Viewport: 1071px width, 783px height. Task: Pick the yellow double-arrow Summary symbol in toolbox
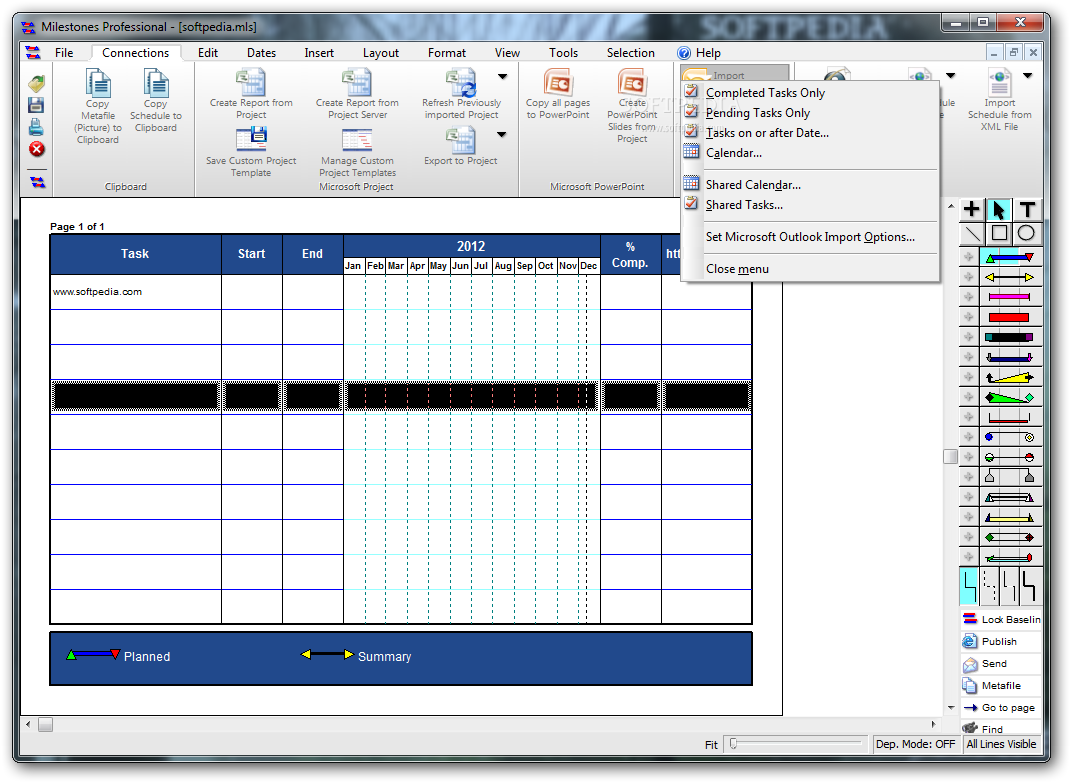(x=1010, y=277)
